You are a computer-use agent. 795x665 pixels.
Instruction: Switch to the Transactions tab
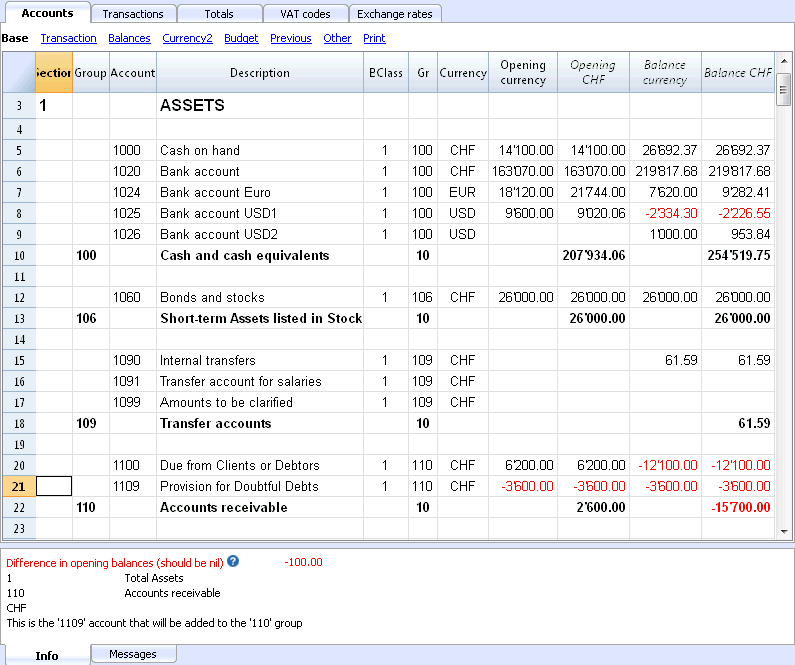click(133, 14)
